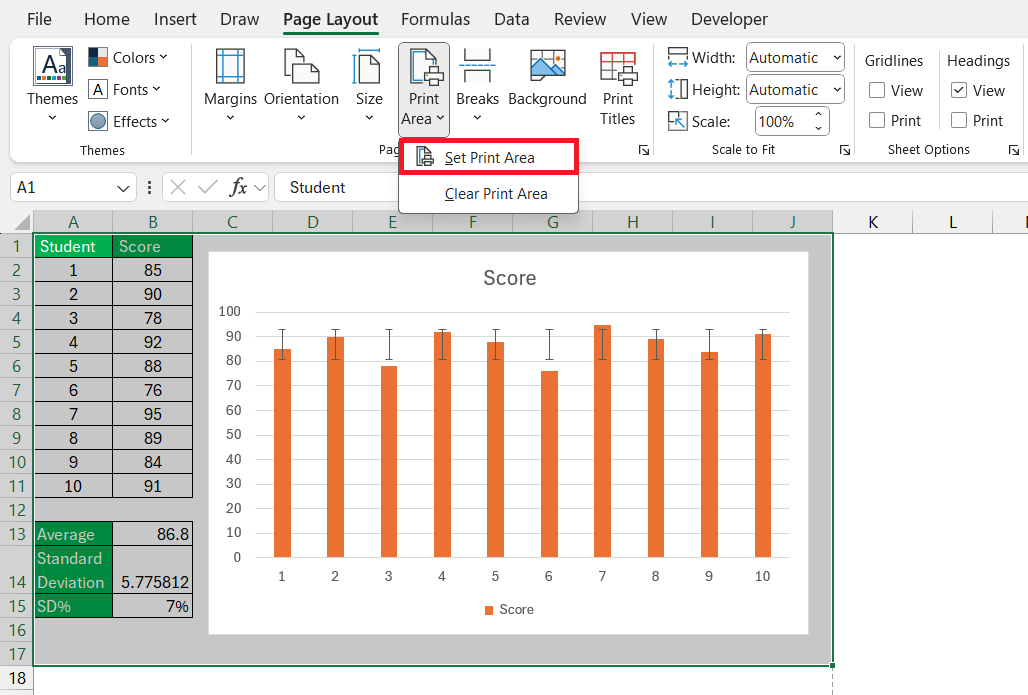Uncheck Headings View checkbox

point(959,90)
